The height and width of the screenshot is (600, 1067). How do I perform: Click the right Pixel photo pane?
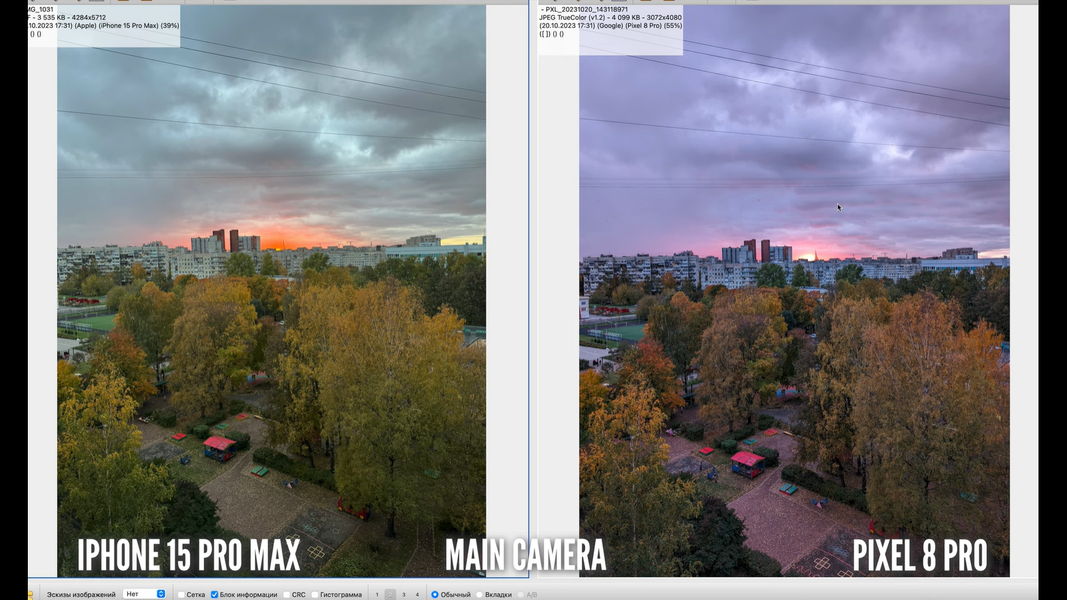[794, 291]
